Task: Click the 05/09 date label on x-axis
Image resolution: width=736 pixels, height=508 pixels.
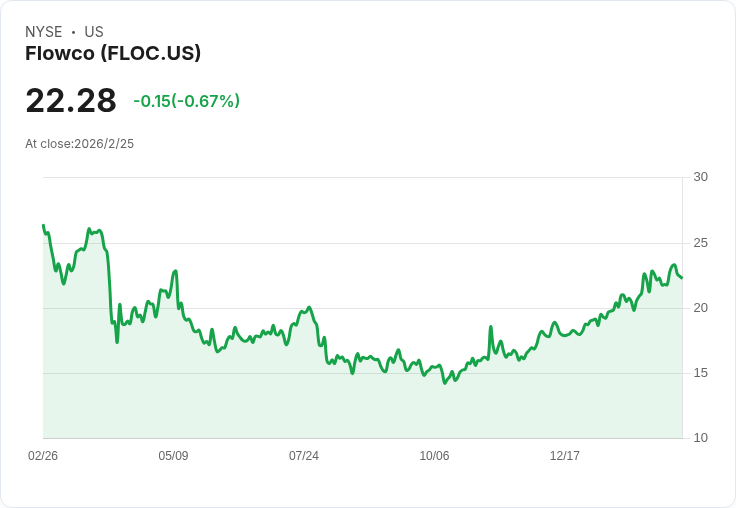Action: tap(173, 455)
